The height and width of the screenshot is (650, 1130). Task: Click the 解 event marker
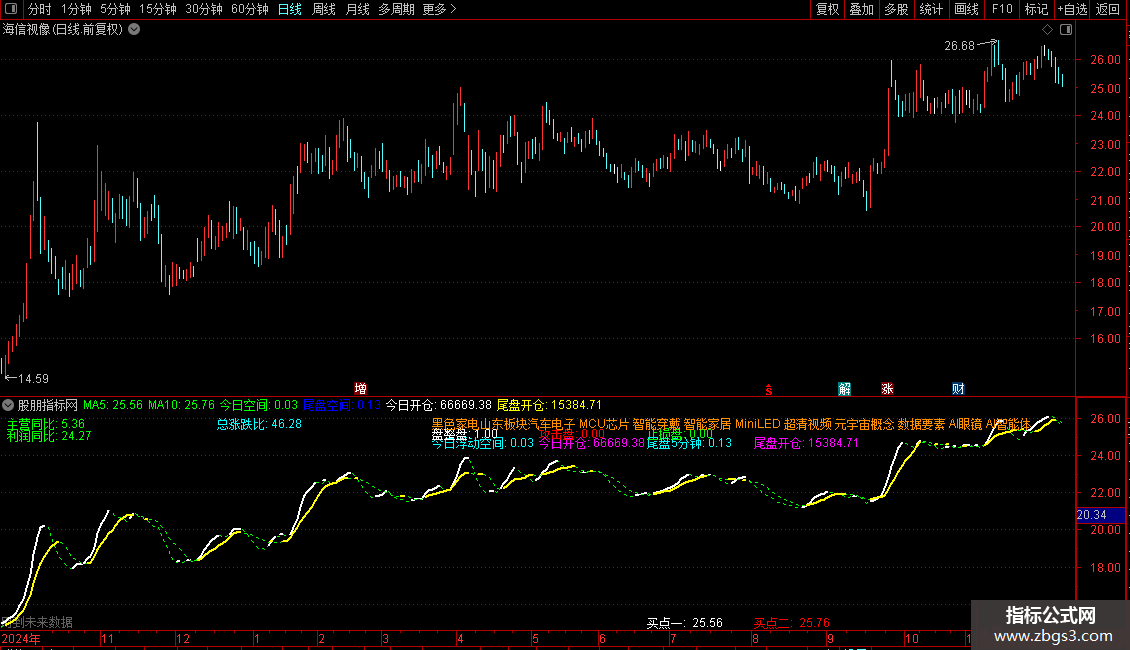click(x=845, y=389)
